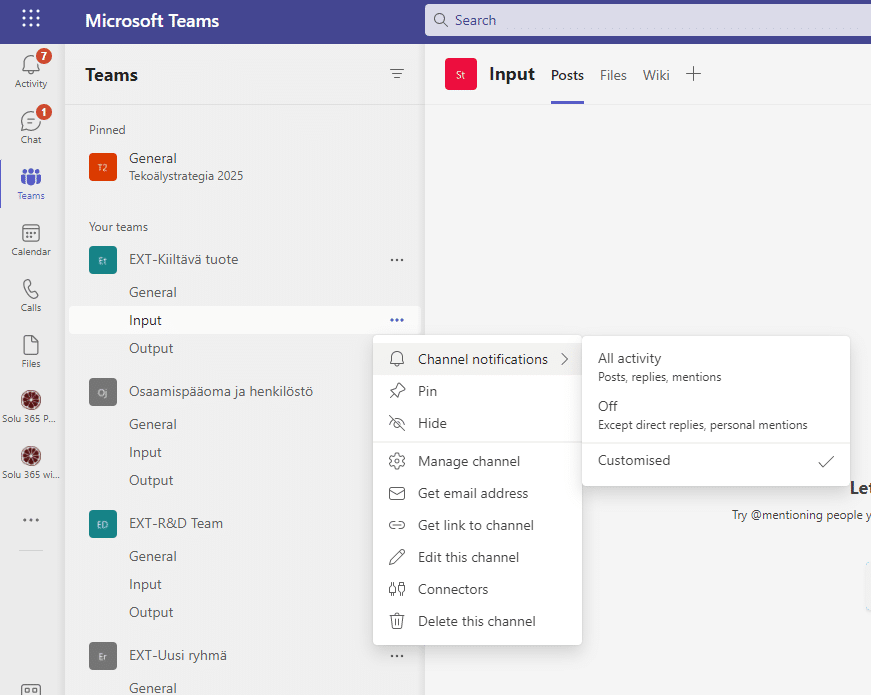Click the Tekoälystrategia 2025 team avatar
871x695 pixels.
pyautogui.click(x=103, y=167)
